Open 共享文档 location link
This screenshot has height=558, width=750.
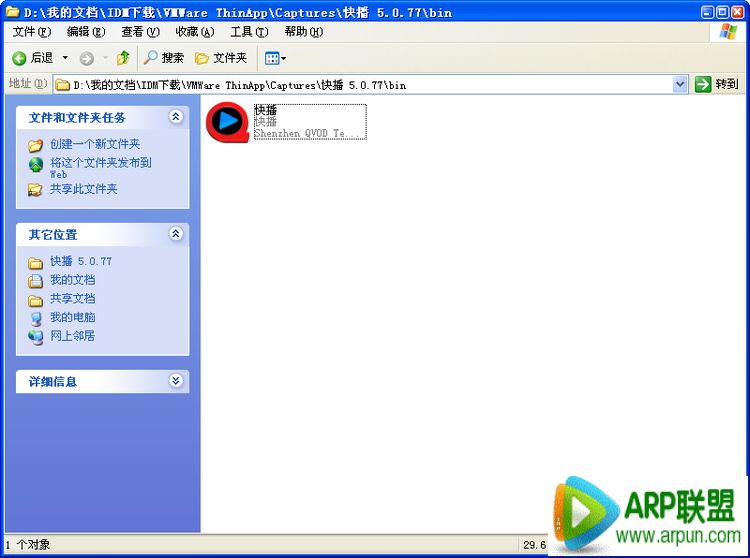coord(73,298)
